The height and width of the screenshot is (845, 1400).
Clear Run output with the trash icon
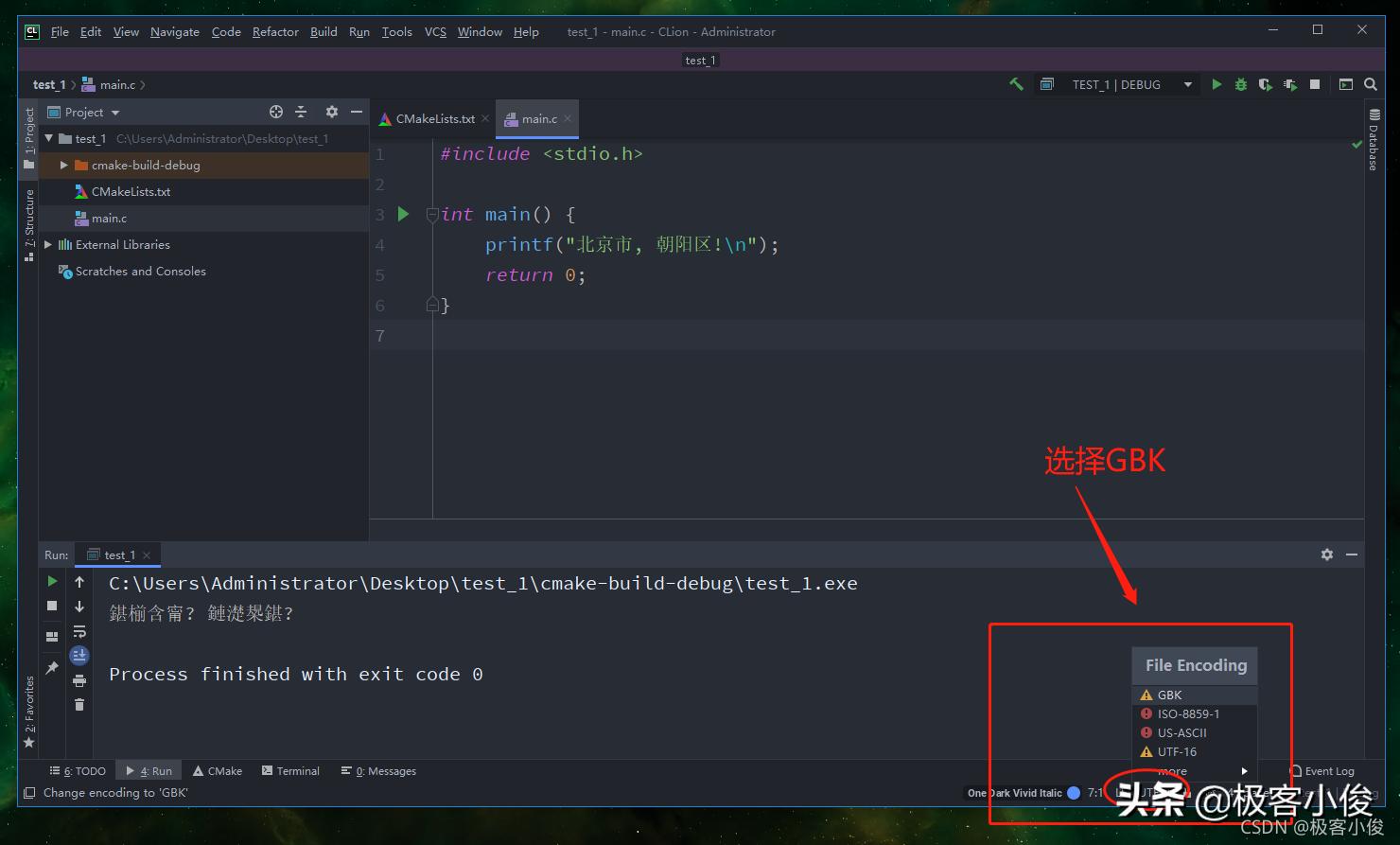(79, 704)
